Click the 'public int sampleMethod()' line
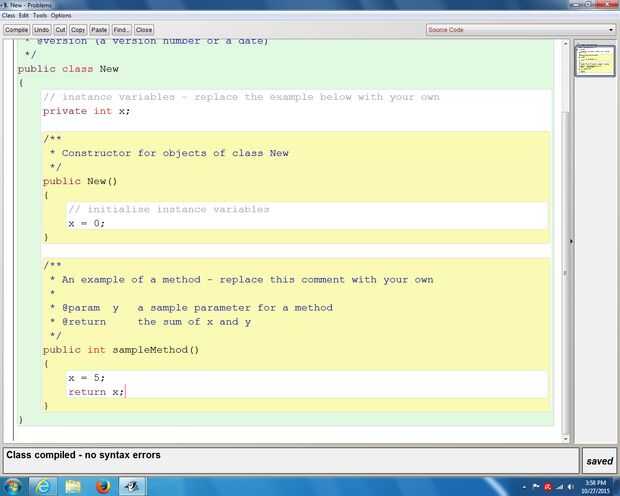Viewport: 620px width, 496px height. pos(121,350)
